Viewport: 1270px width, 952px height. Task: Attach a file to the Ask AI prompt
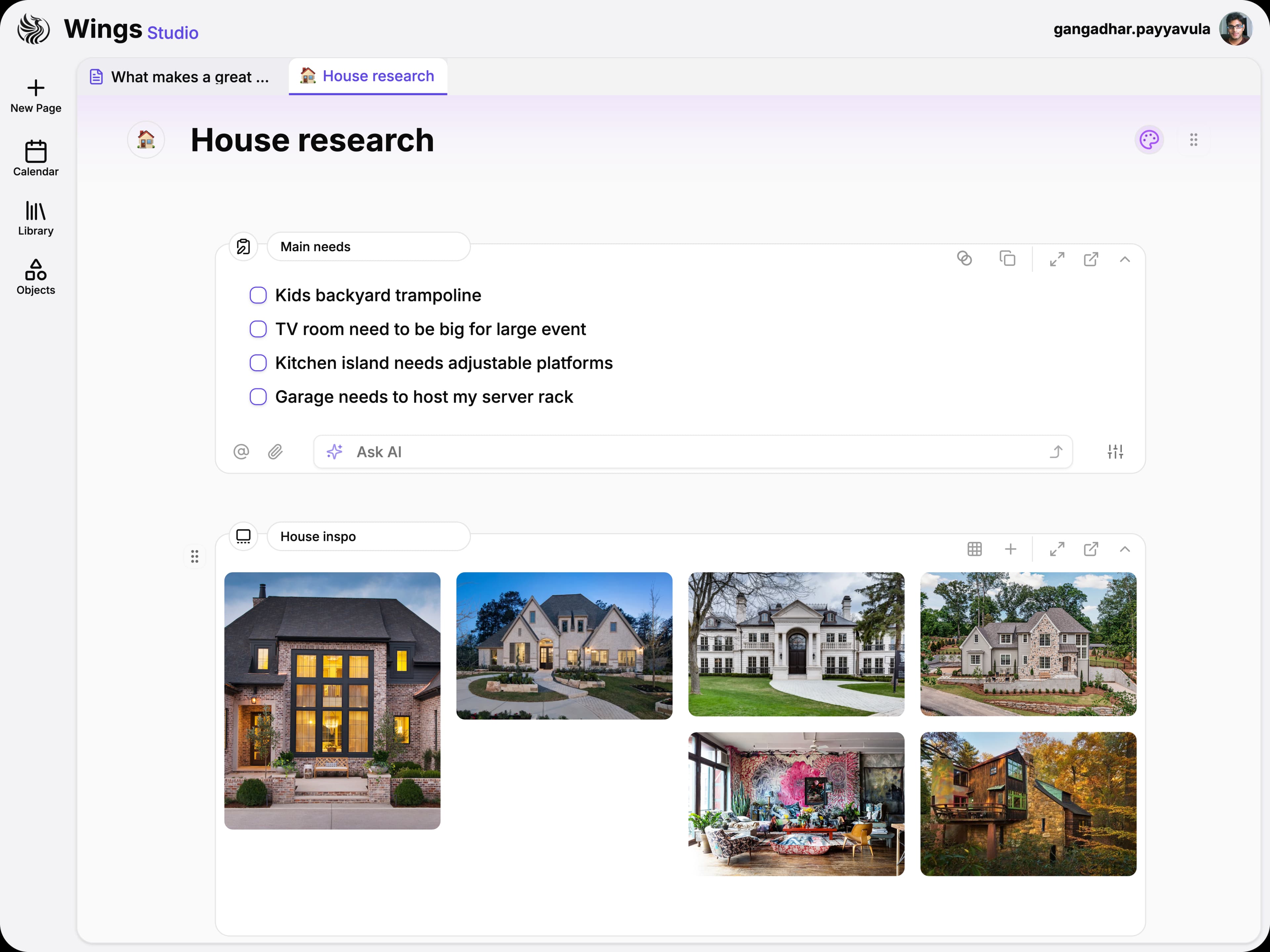[x=275, y=452]
